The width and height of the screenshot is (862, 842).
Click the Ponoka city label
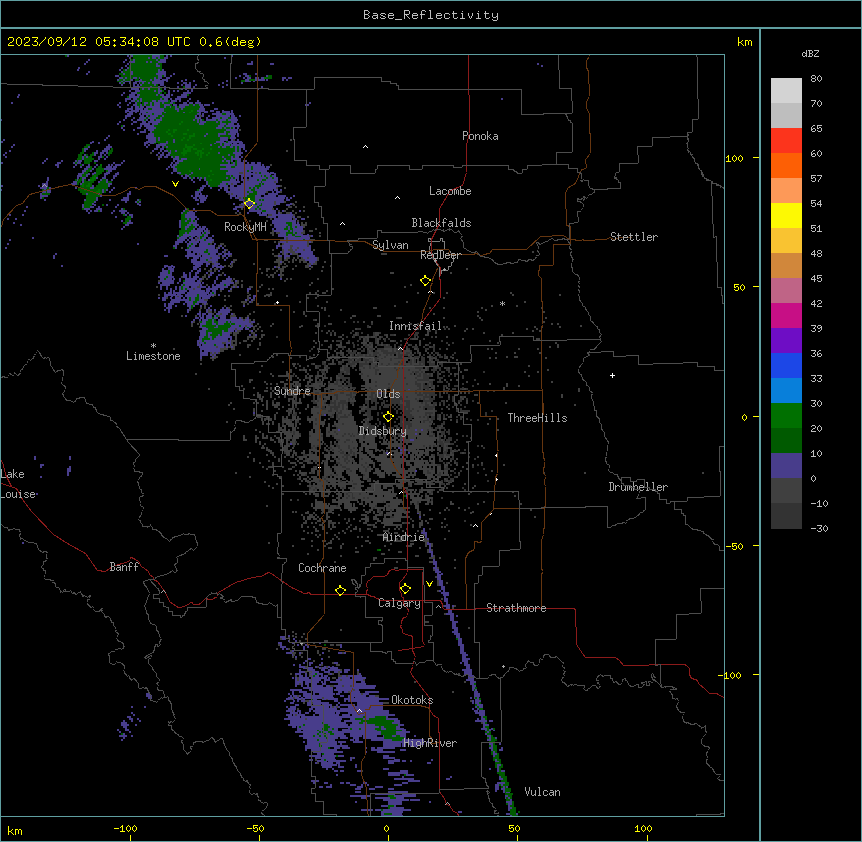tap(480, 136)
